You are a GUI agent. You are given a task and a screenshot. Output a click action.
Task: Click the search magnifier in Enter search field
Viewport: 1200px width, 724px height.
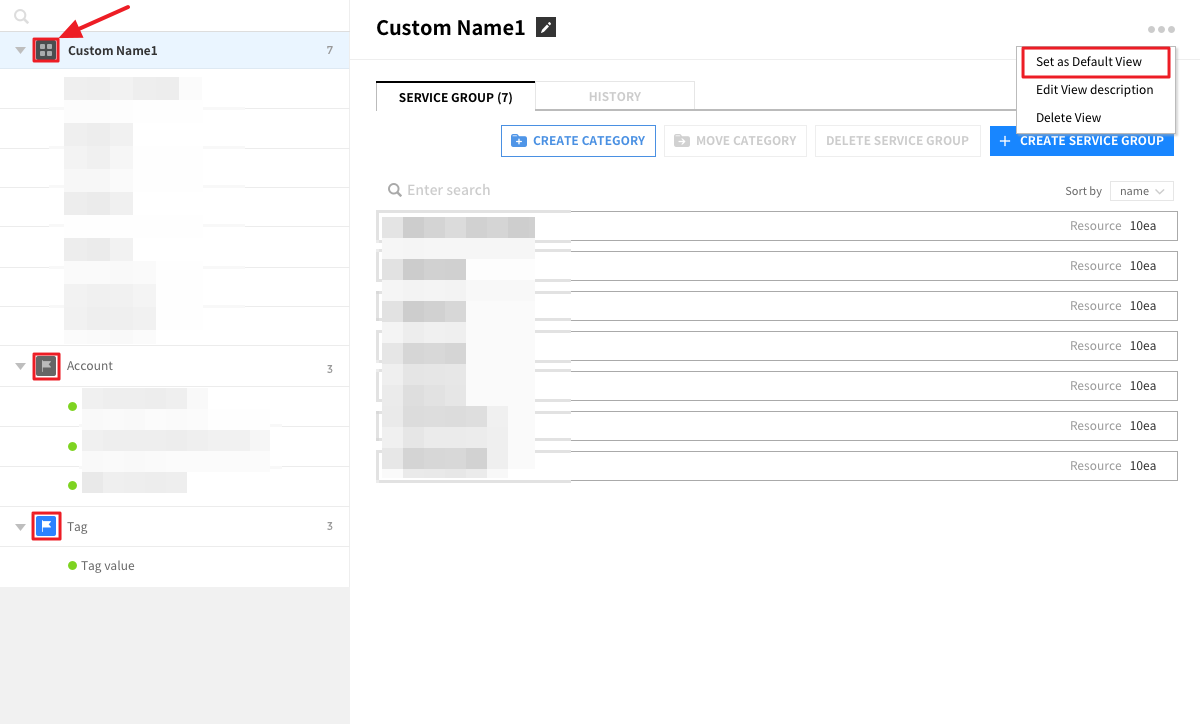point(395,190)
